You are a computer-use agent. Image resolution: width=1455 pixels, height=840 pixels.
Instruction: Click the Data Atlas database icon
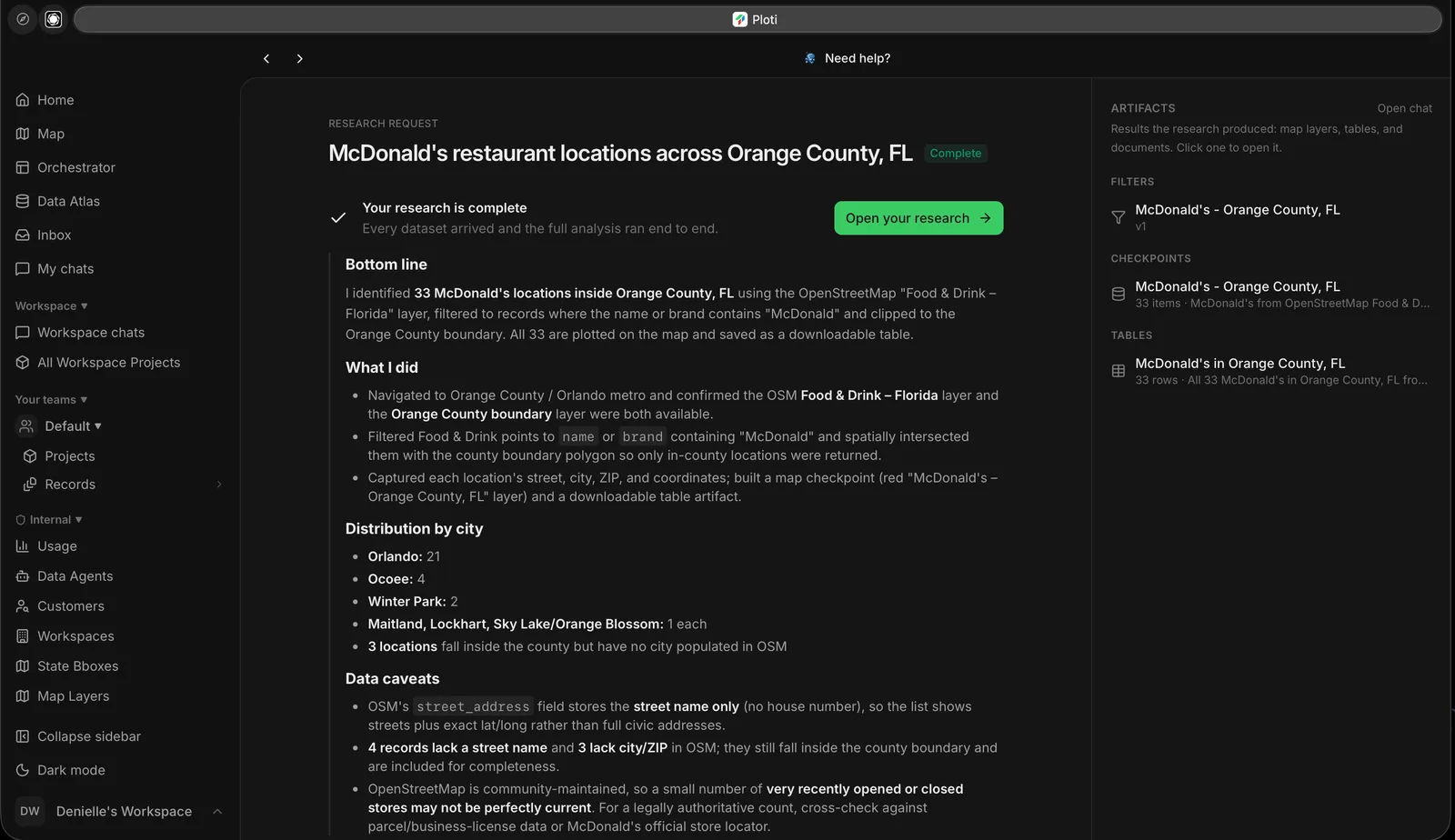(23, 201)
